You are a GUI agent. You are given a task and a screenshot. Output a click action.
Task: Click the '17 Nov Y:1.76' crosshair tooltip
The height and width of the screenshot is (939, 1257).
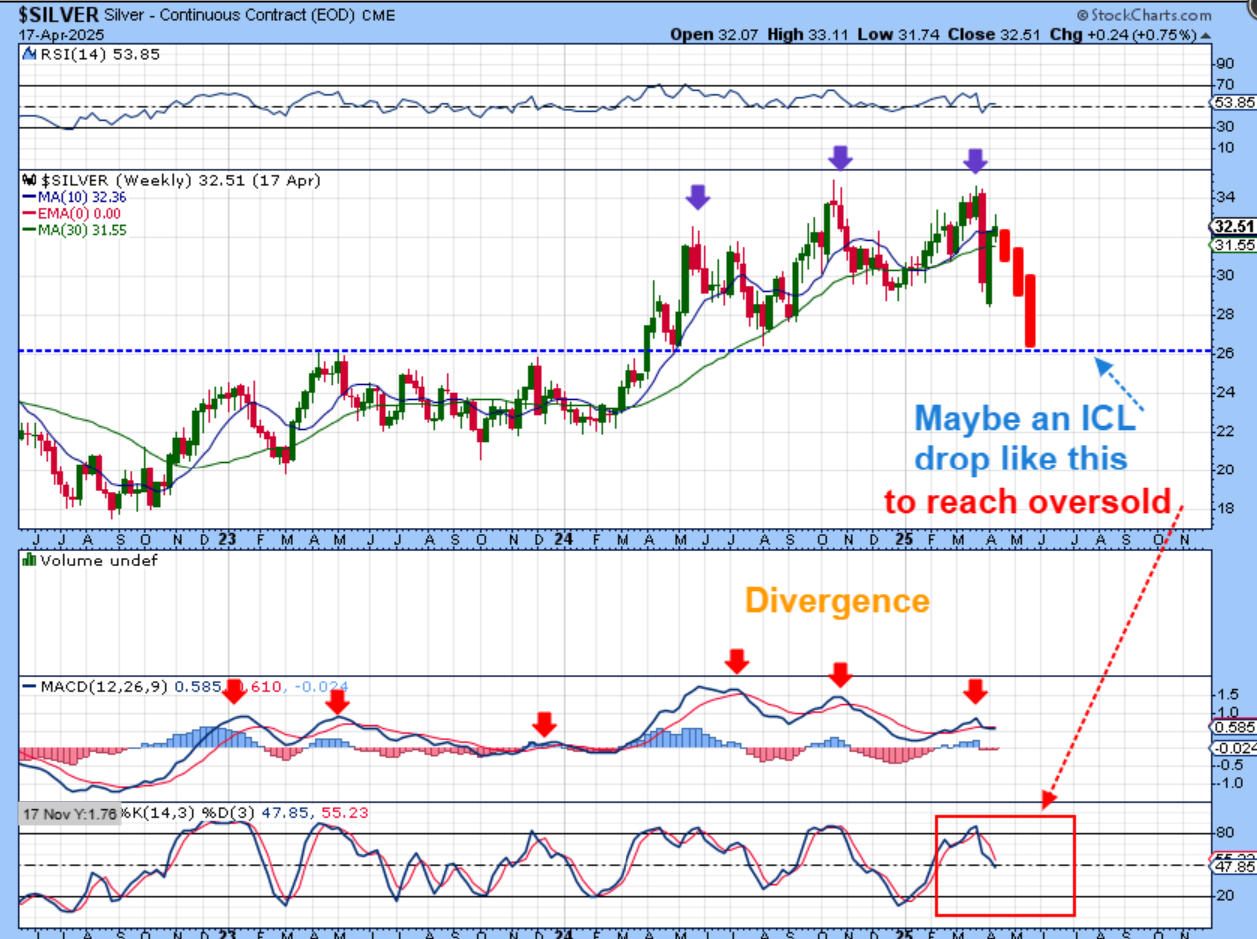(x=68, y=813)
